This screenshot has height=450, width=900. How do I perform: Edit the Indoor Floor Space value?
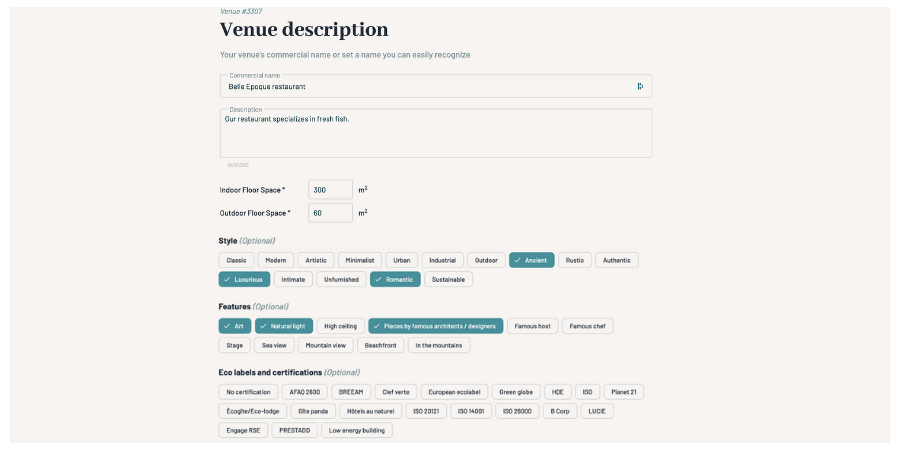(x=330, y=189)
